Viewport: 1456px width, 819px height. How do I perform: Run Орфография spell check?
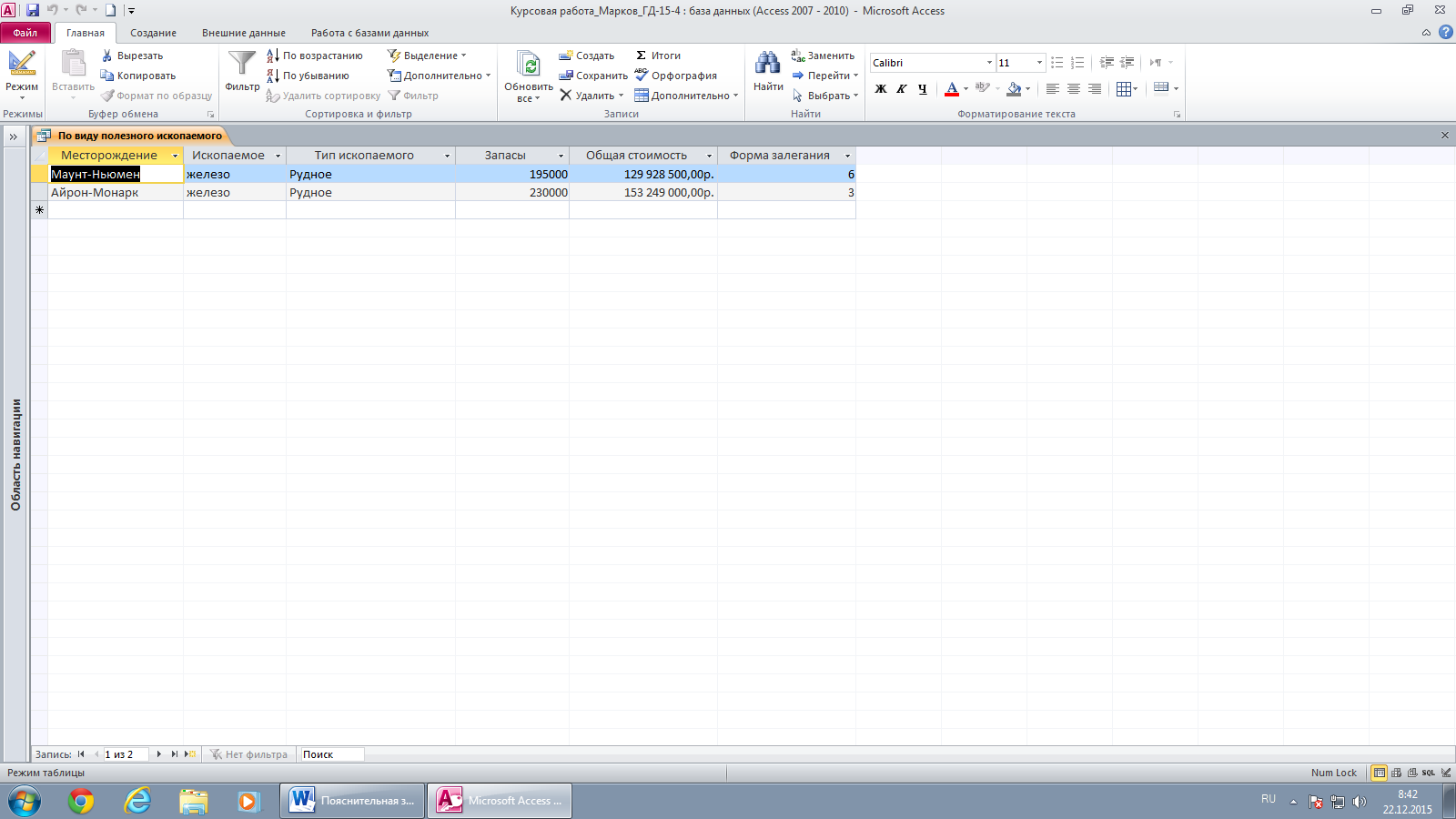pos(676,76)
